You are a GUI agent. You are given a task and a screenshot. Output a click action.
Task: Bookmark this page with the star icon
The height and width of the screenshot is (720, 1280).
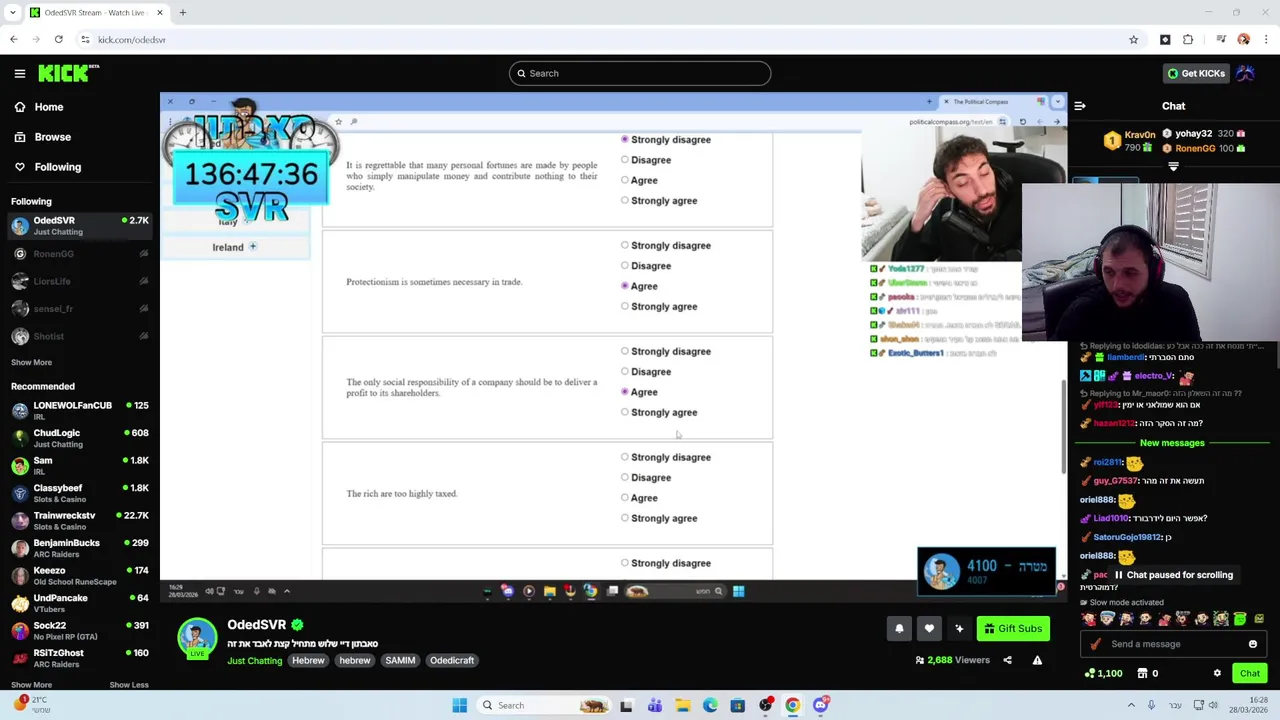(x=1133, y=40)
